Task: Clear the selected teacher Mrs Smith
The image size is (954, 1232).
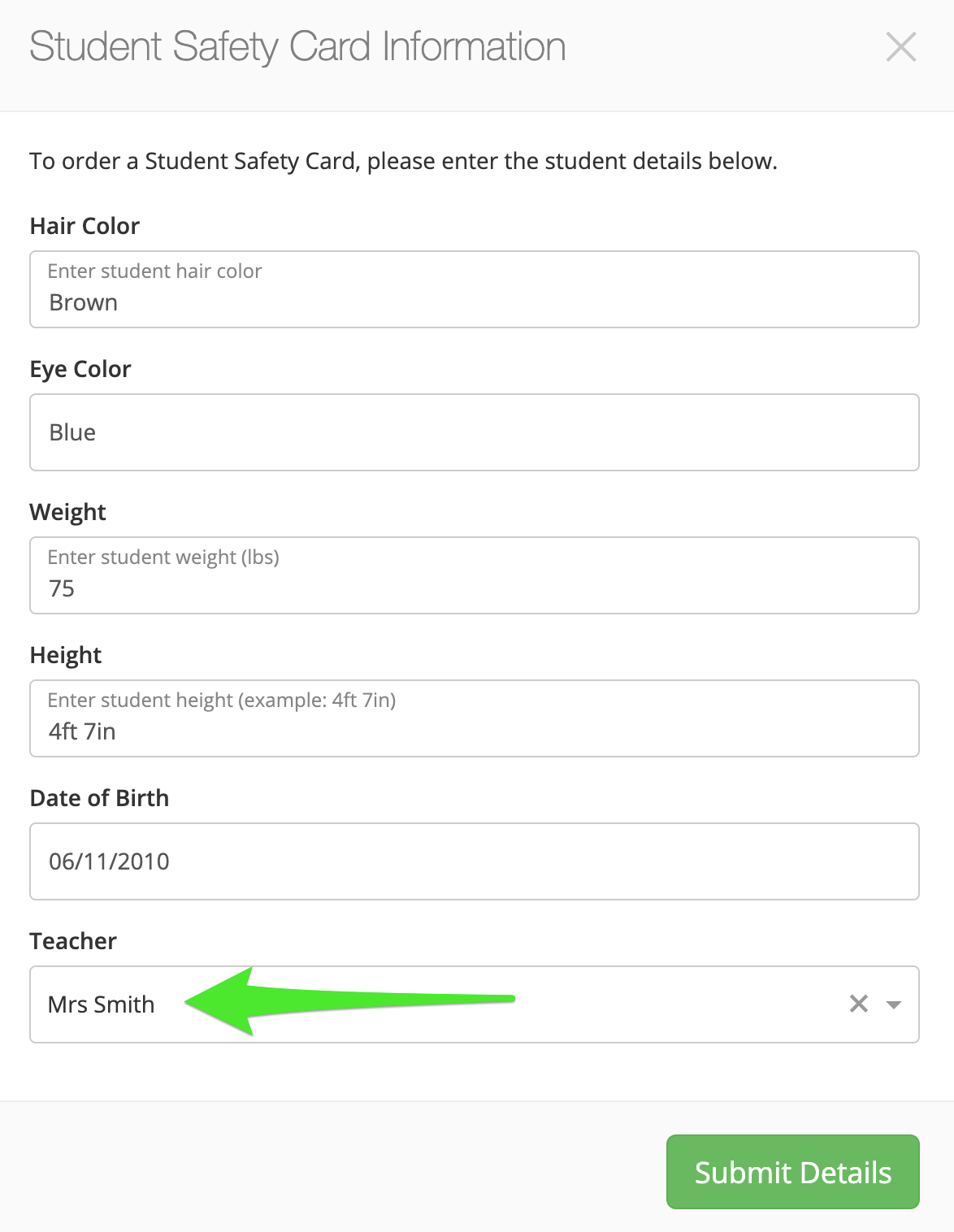Action: 858,1004
